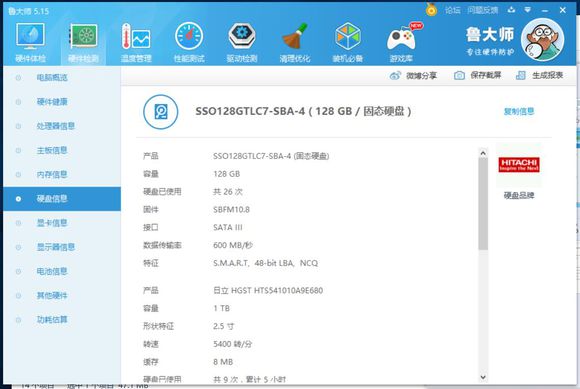
Task: Click the 鲁大师 mascot avatar
Action: point(542,40)
